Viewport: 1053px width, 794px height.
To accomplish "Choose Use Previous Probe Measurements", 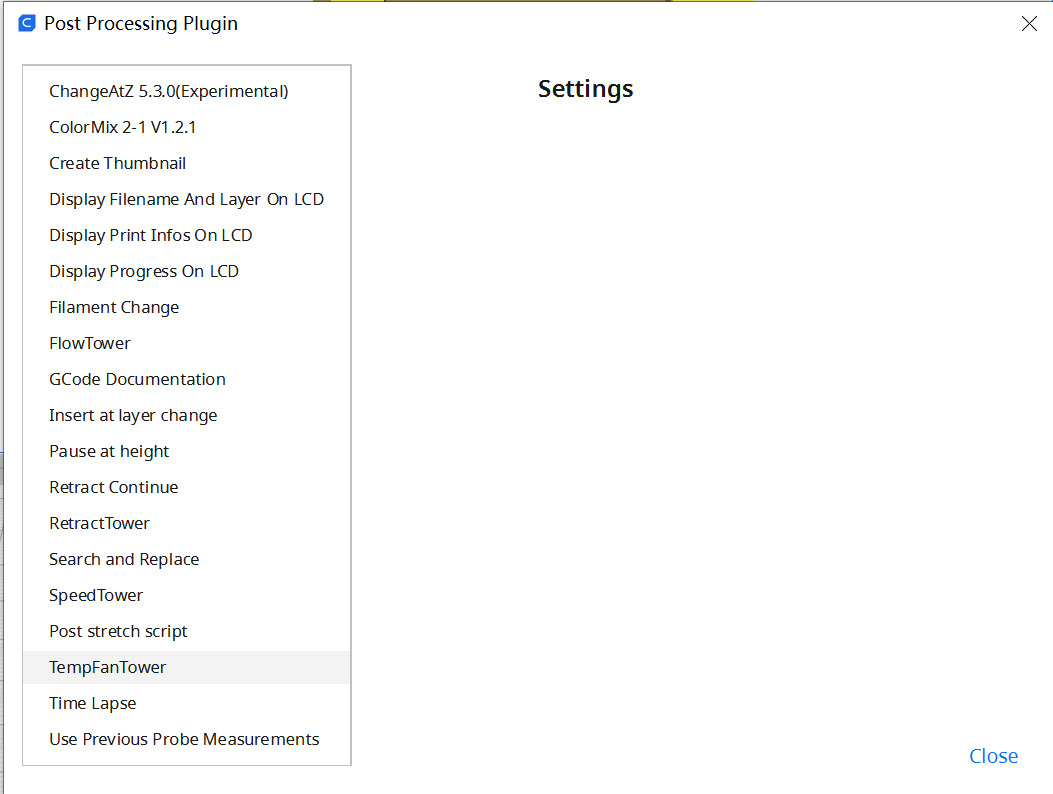I will coord(187,740).
